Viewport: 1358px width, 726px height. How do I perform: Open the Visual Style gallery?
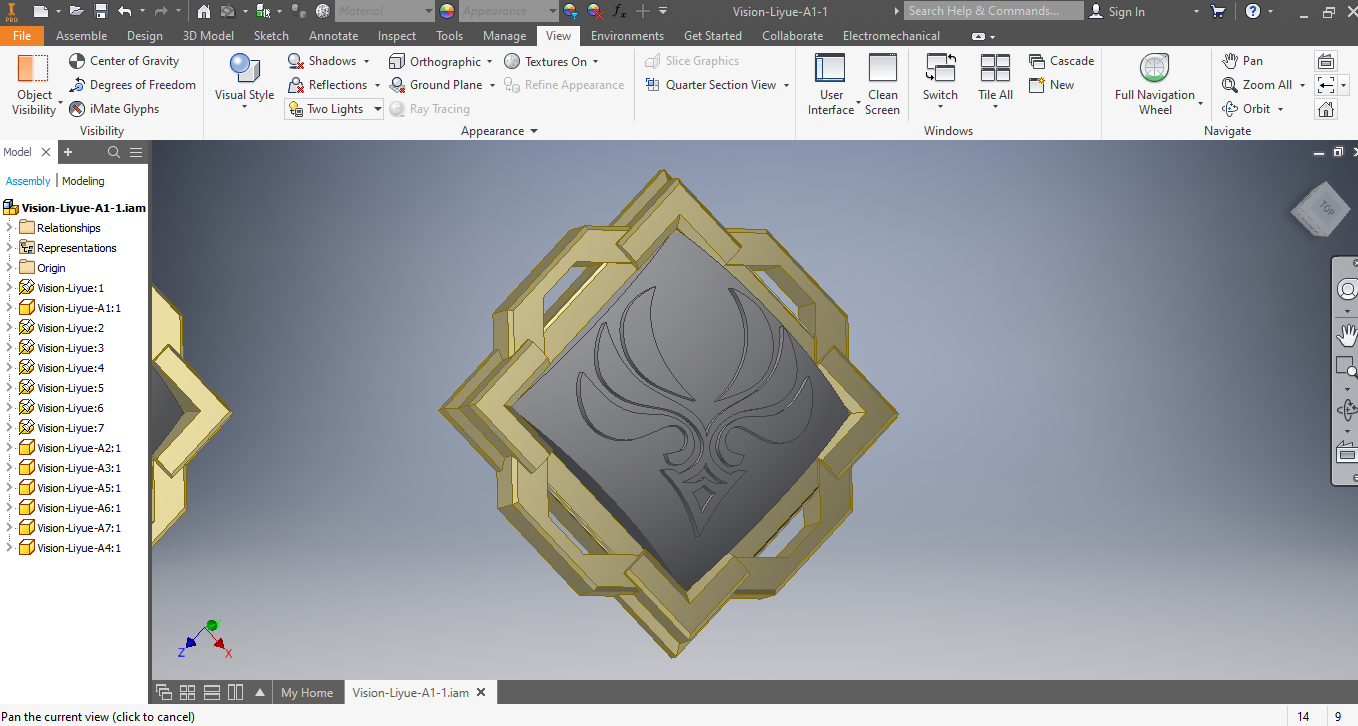(x=244, y=82)
